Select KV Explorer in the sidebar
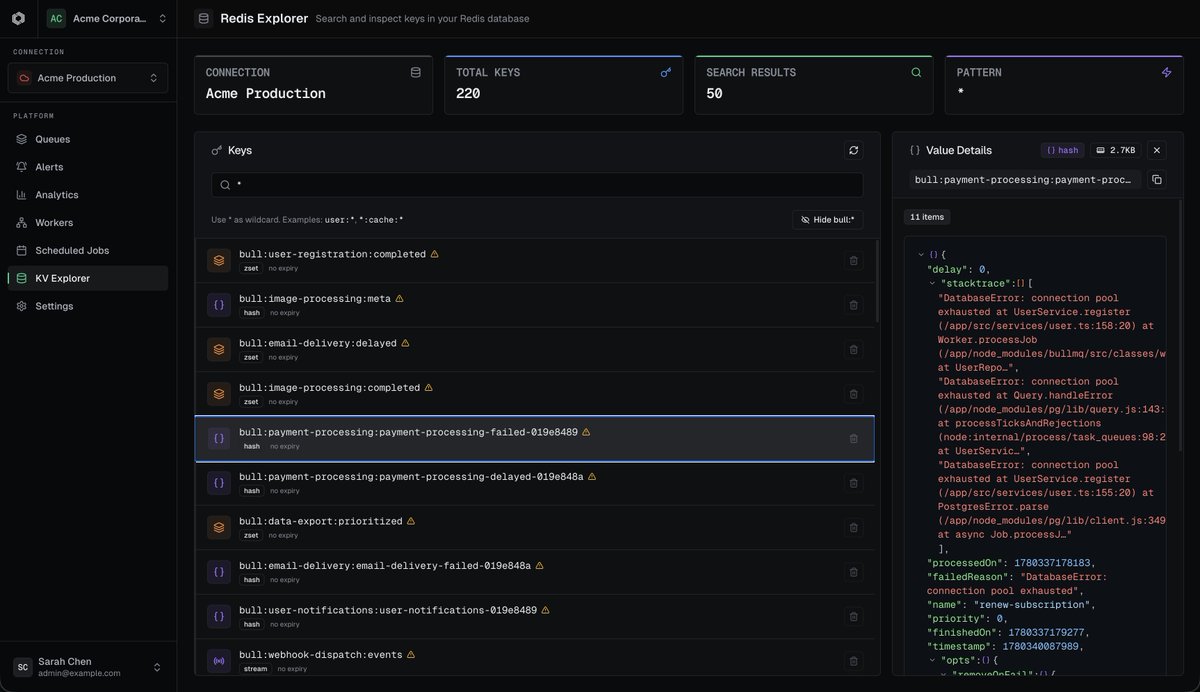This screenshot has width=1200, height=692. (88, 278)
